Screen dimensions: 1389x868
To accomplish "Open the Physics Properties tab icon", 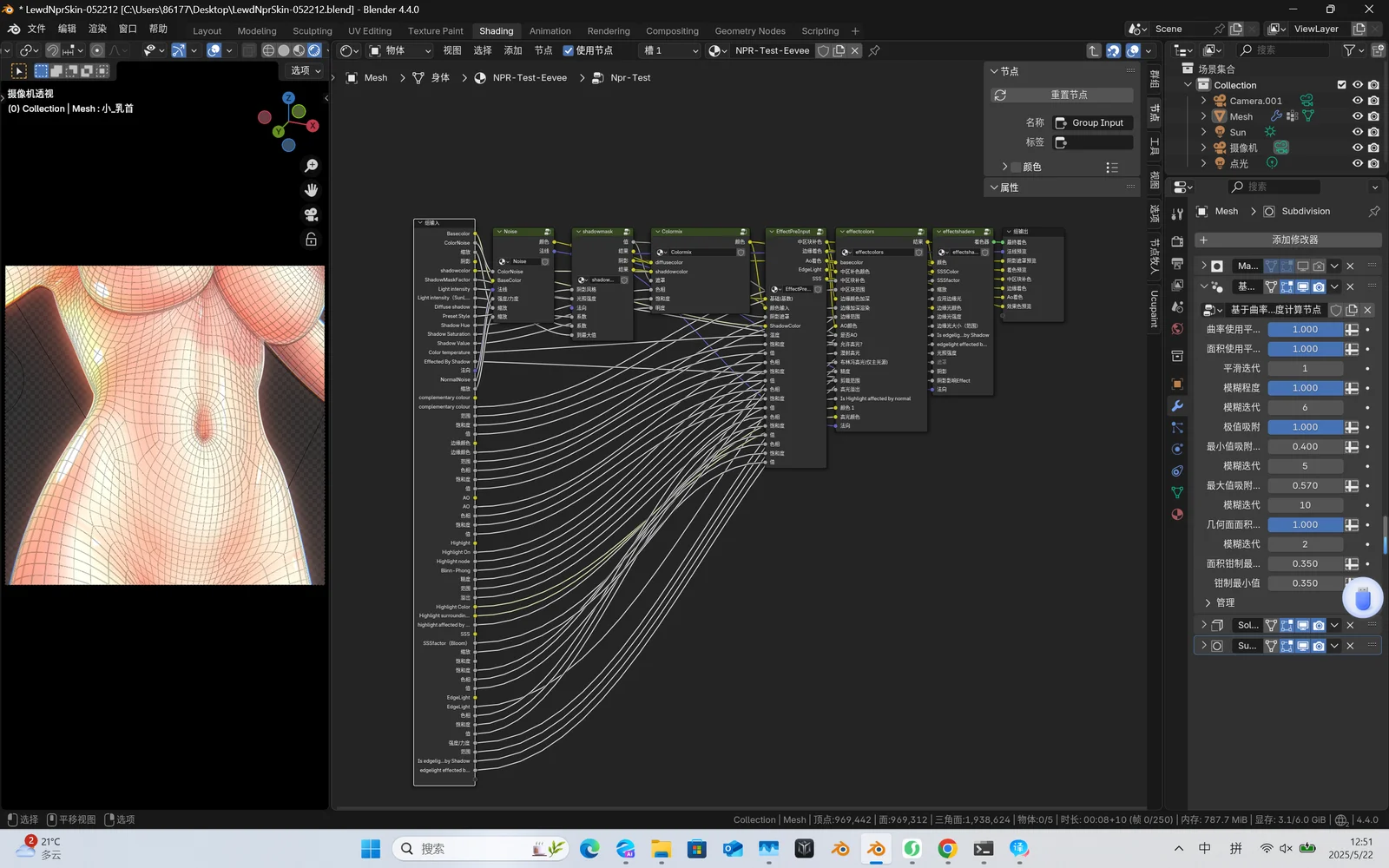I will [x=1176, y=449].
